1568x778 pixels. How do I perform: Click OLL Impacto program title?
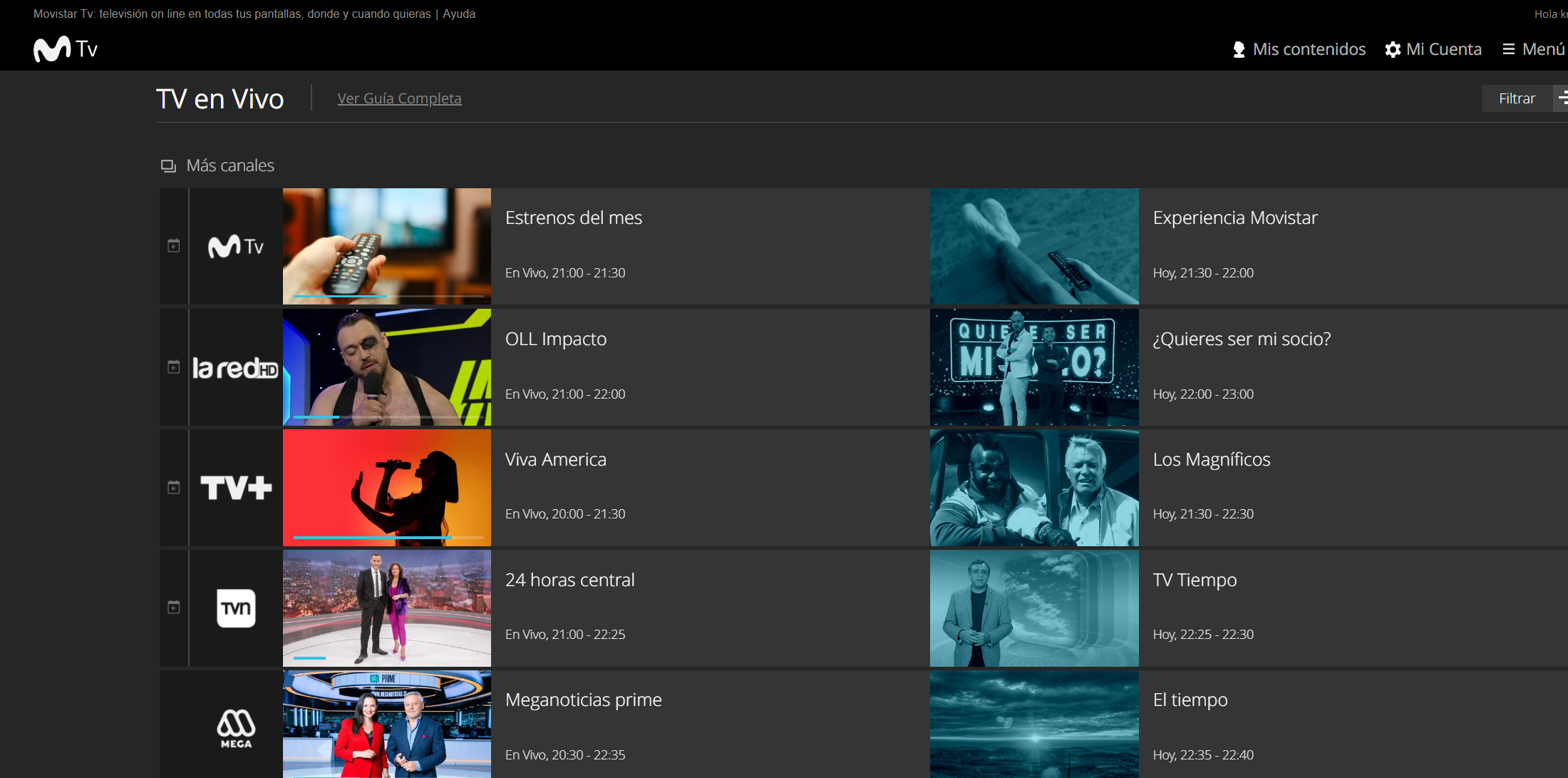556,339
